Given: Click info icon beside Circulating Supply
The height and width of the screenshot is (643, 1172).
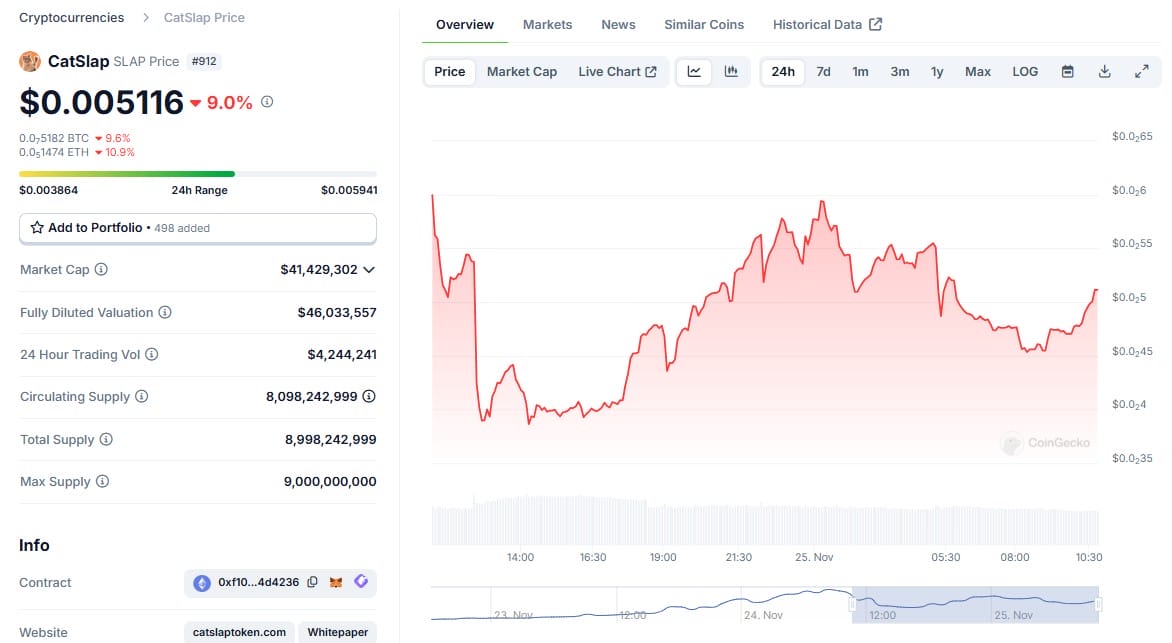Looking at the screenshot, I should 141,397.
